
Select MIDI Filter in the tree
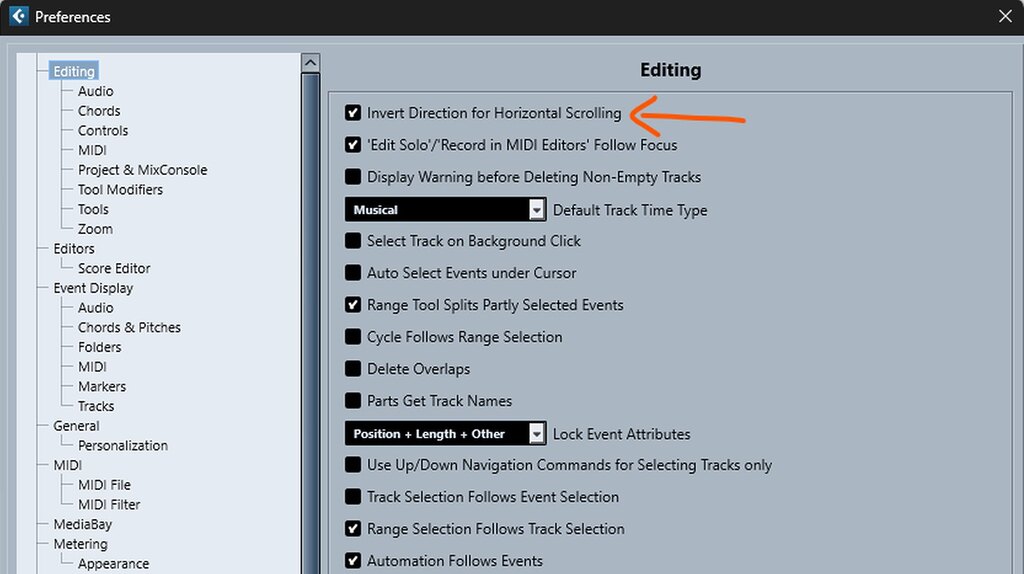click(109, 504)
